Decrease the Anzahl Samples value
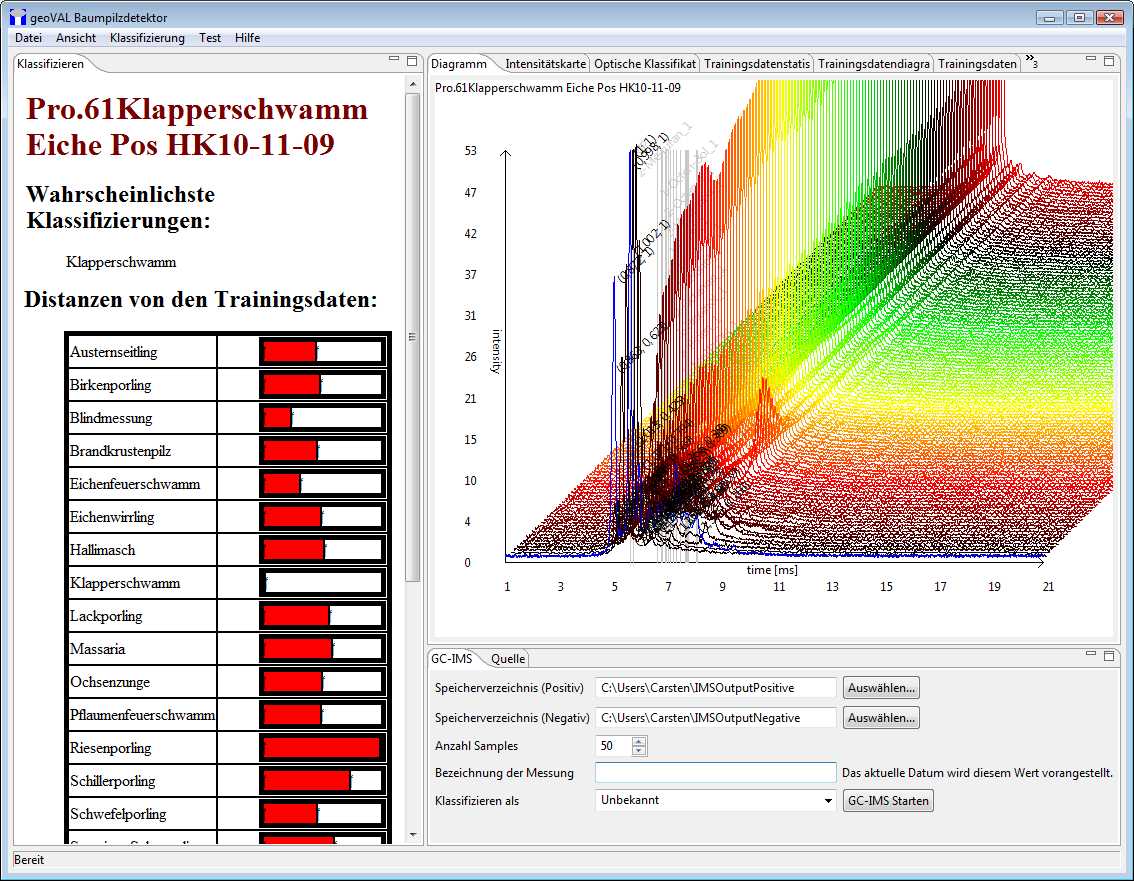 point(640,751)
